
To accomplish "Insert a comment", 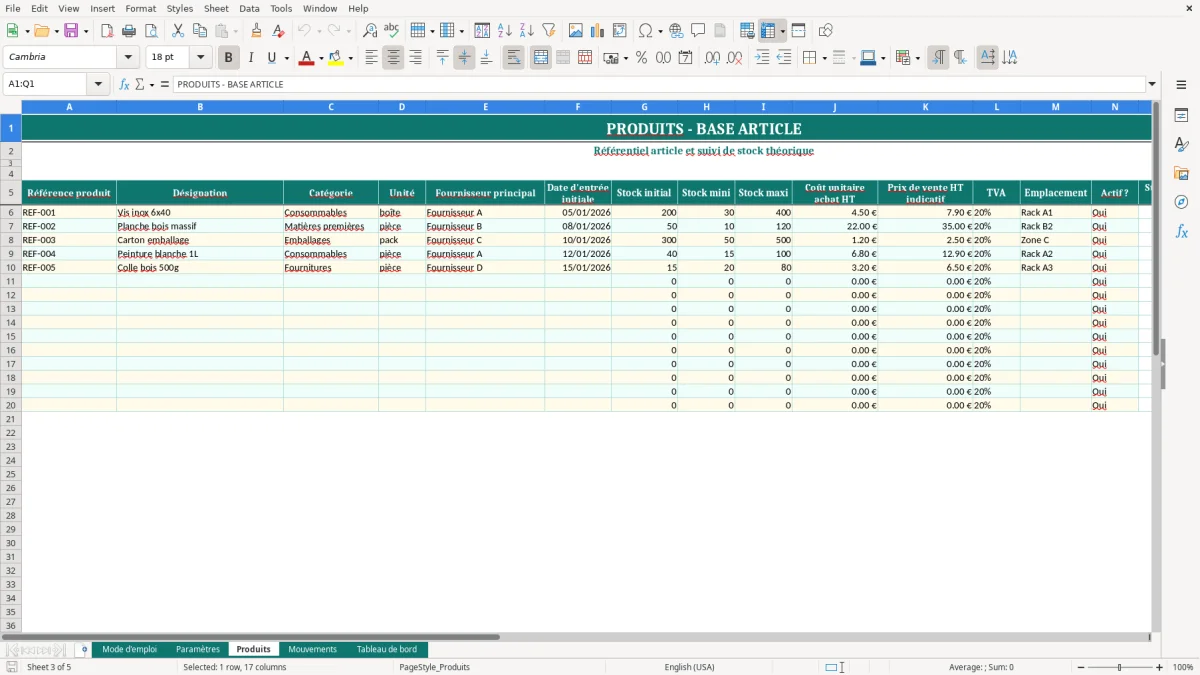I will coord(698,31).
